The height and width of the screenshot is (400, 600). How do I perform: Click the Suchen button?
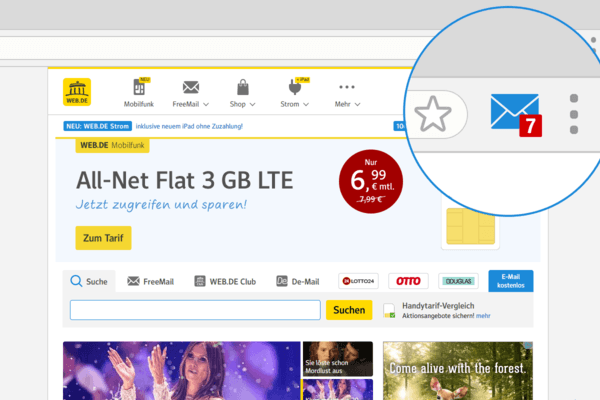tap(349, 310)
